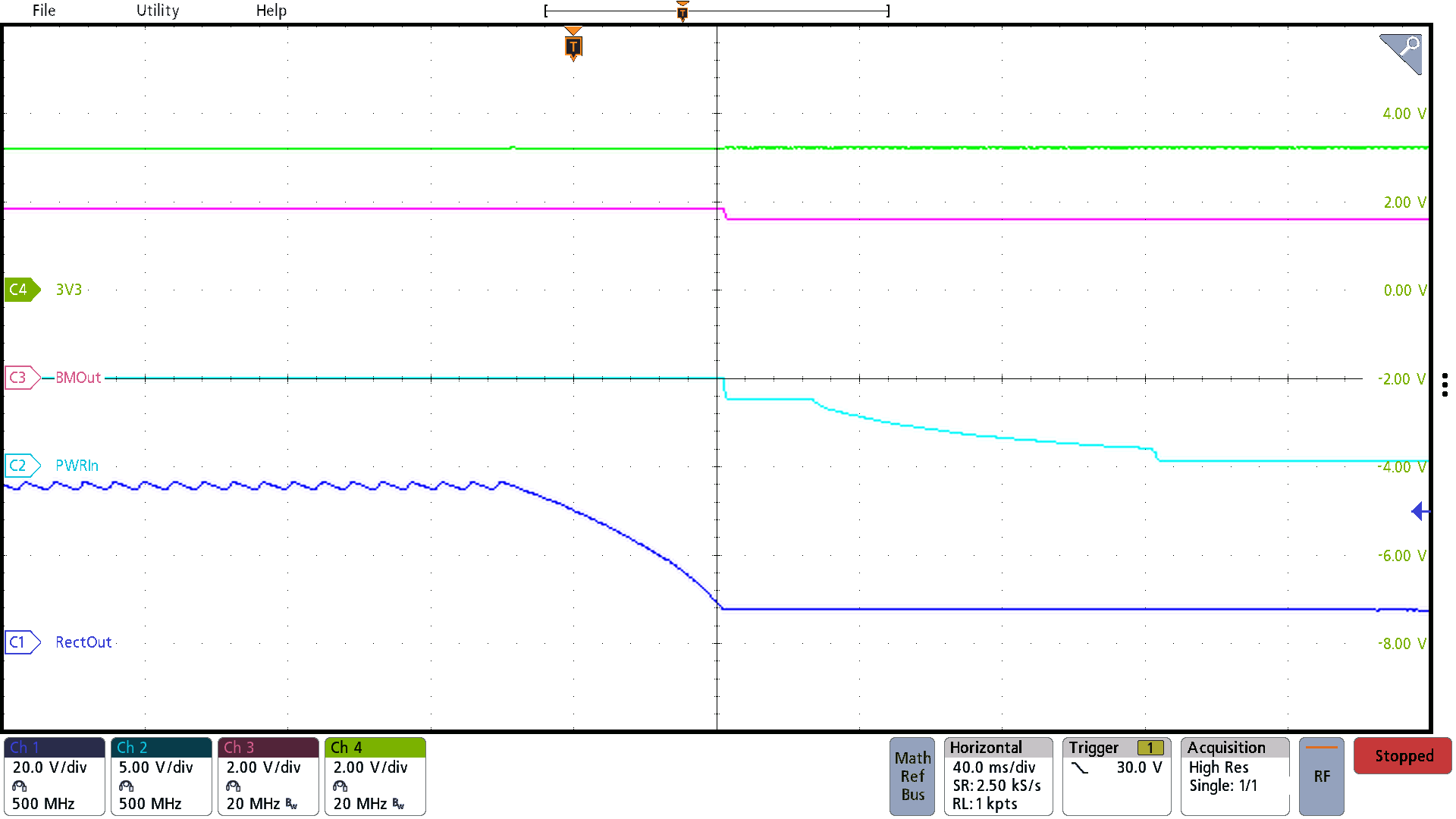
Task: Open the Utility menu
Action: click(157, 11)
